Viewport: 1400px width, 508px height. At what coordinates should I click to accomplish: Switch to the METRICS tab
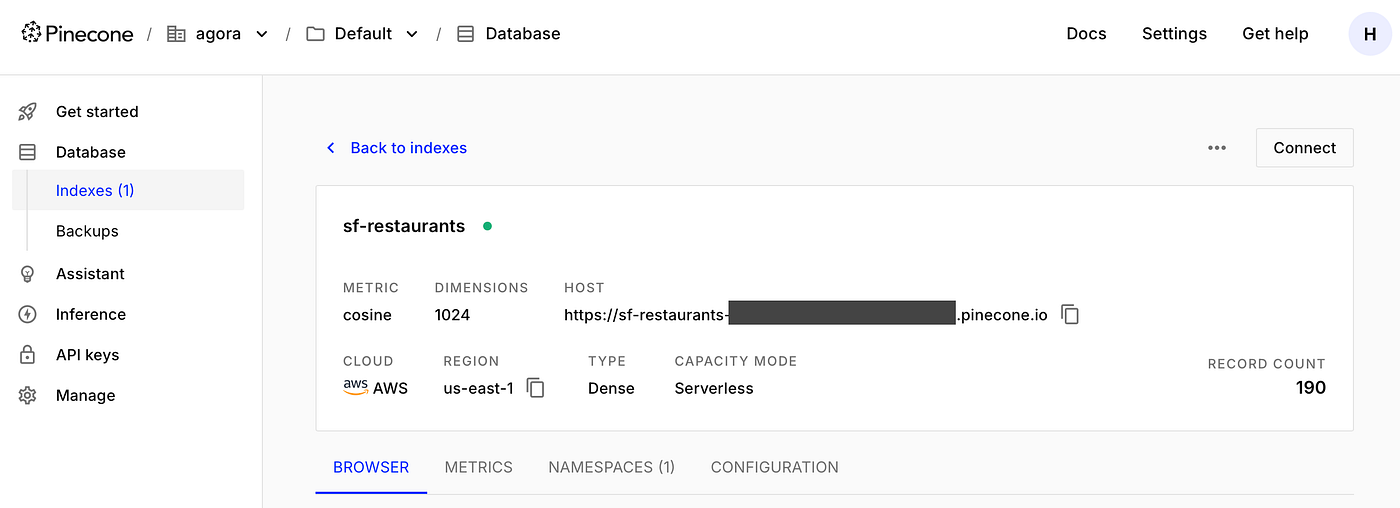tap(479, 467)
